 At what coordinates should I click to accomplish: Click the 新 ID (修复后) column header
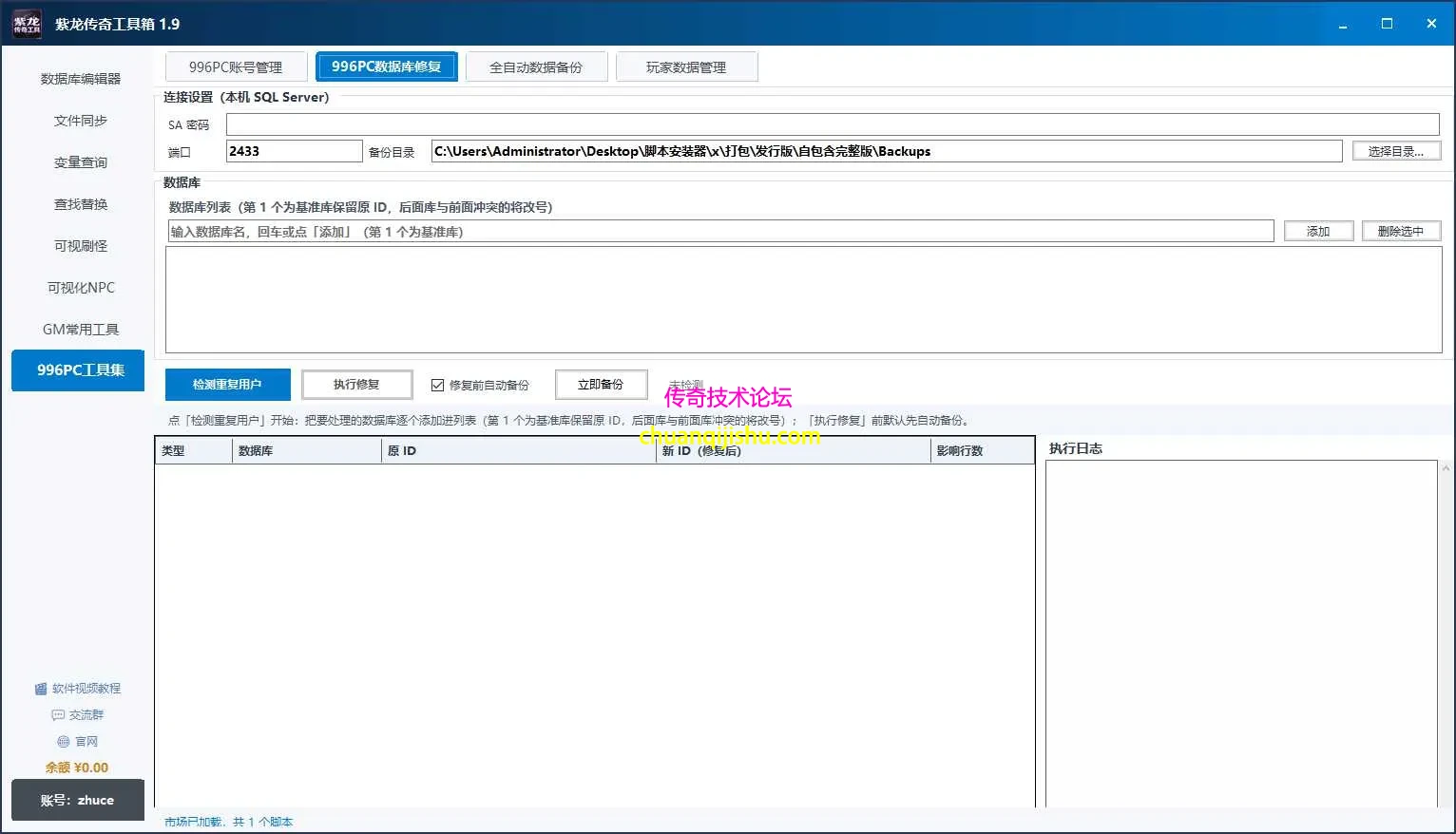(x=794, y=451)
